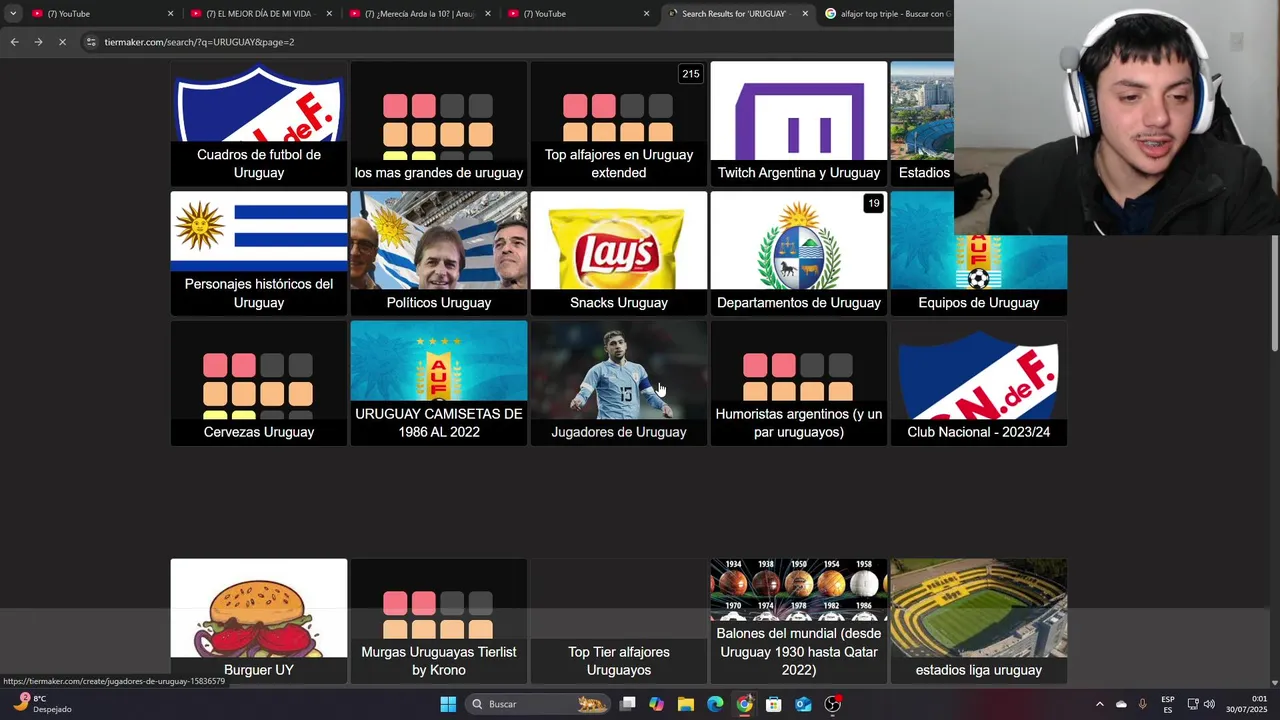The width and height of the screenshot is (1280, 720).
Task: Open the tab search dropdown
Action: (x=13, y=14)
